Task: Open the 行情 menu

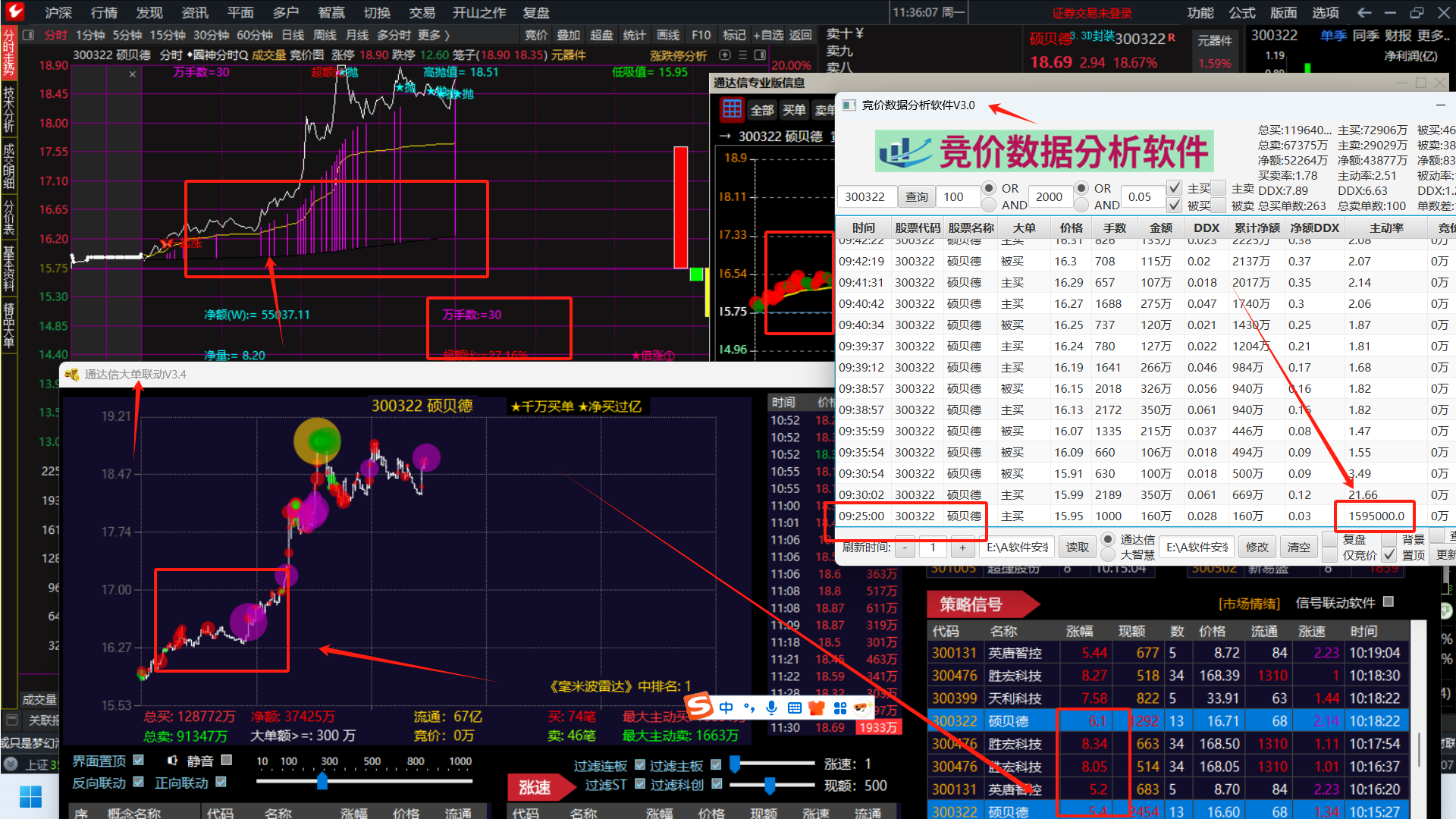Action: pyautogui.click(x=104, y=13)
